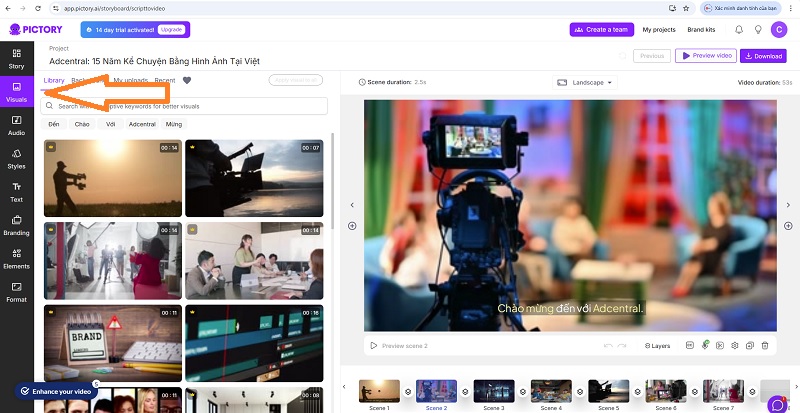Open notifications bell icon
800x413 pixels.
click(739, 30)
